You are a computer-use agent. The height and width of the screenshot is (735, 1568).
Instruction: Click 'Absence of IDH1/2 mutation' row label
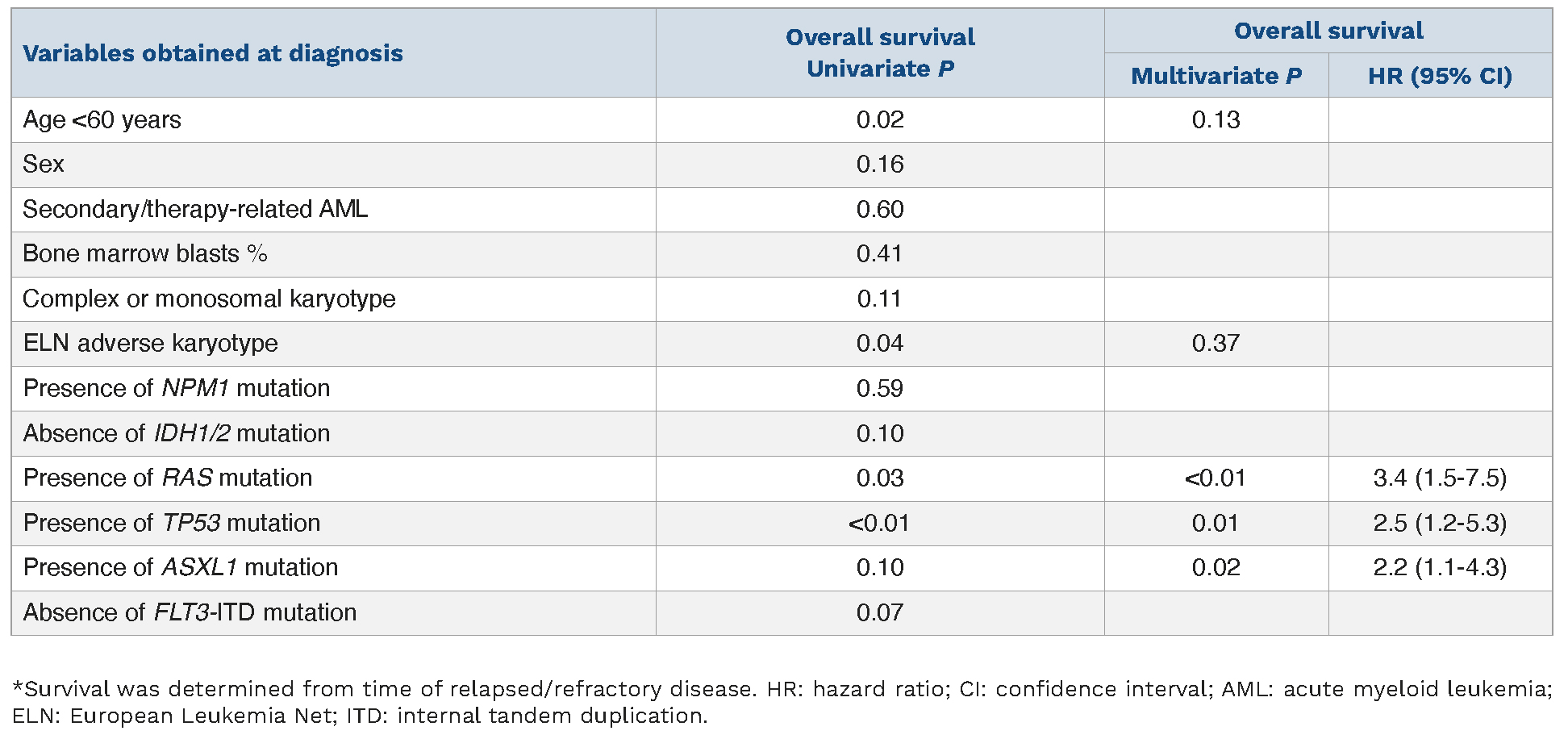(x=177, y=434)
